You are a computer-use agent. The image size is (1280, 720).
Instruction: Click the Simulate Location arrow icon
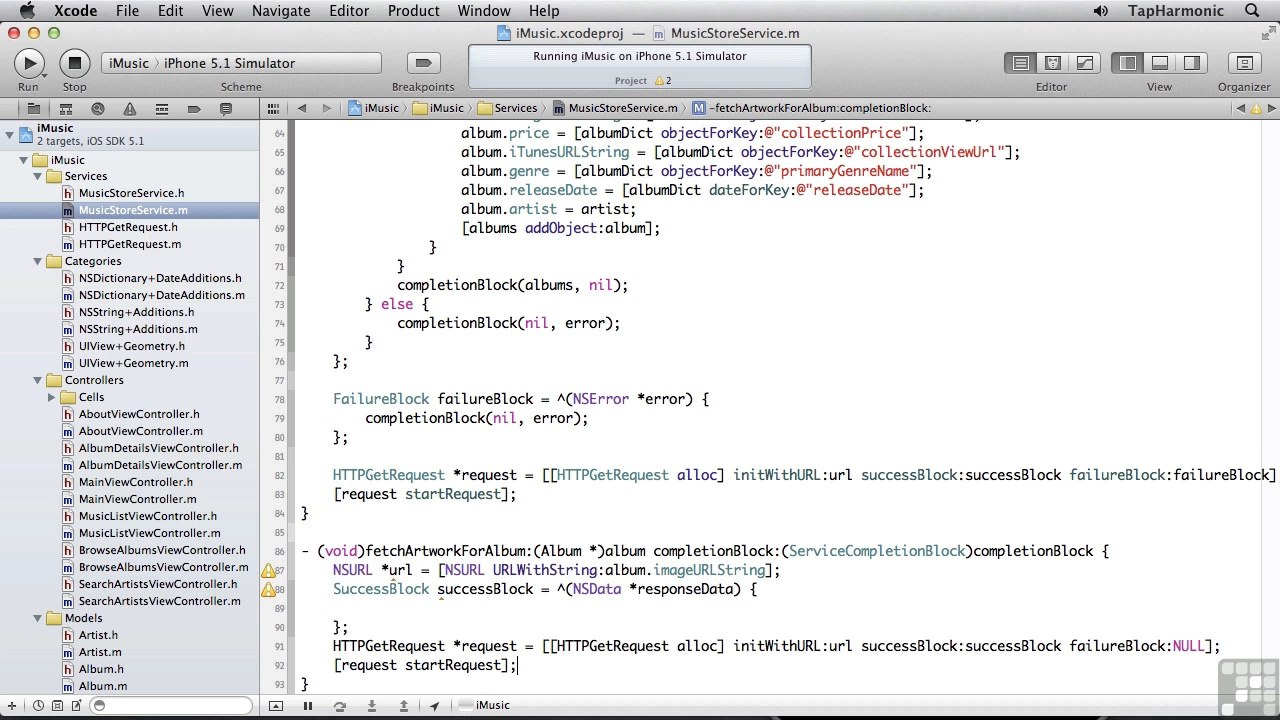coord(434,706)
